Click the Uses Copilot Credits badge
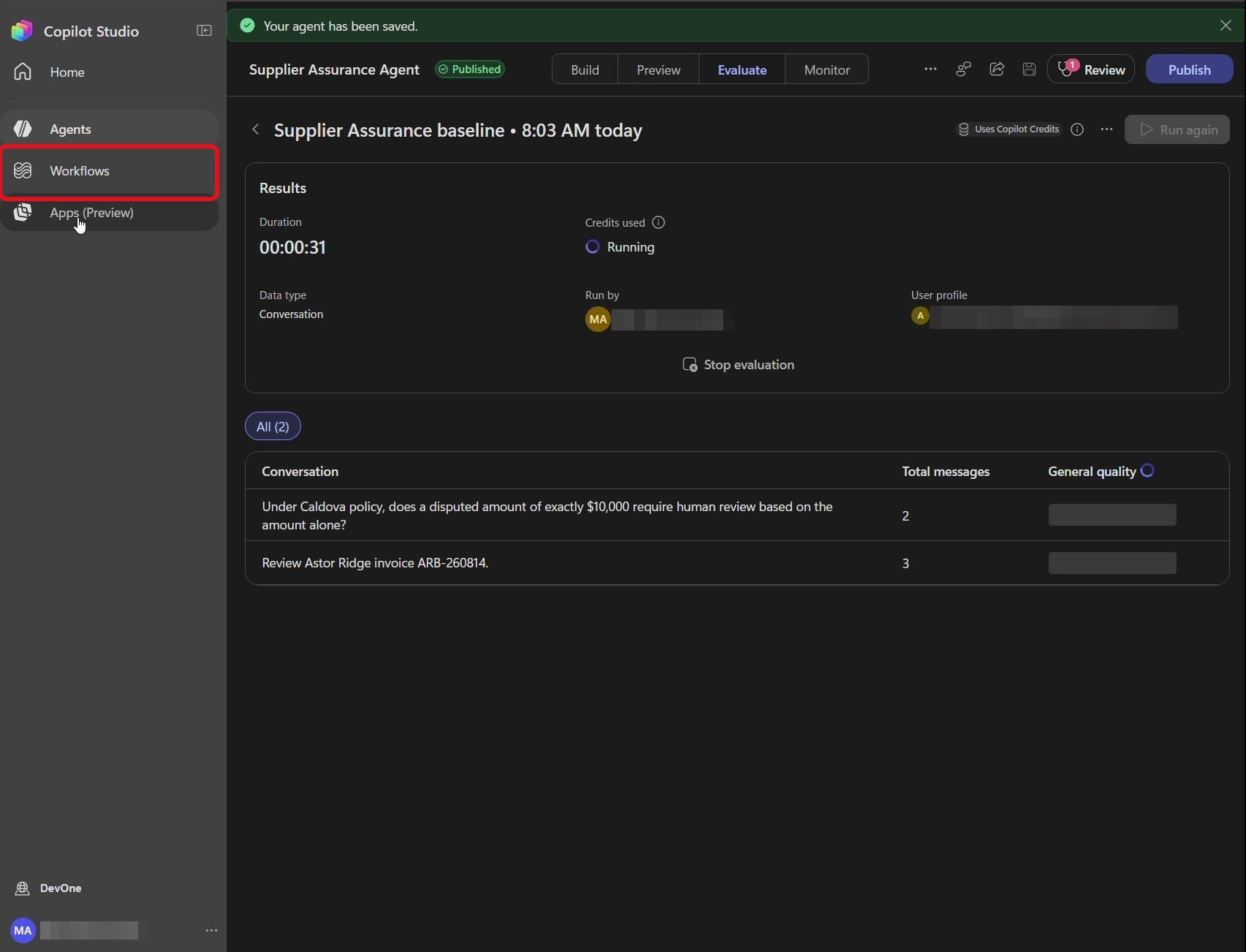Screen dimensions: 1246x952 pos(1009,129)
